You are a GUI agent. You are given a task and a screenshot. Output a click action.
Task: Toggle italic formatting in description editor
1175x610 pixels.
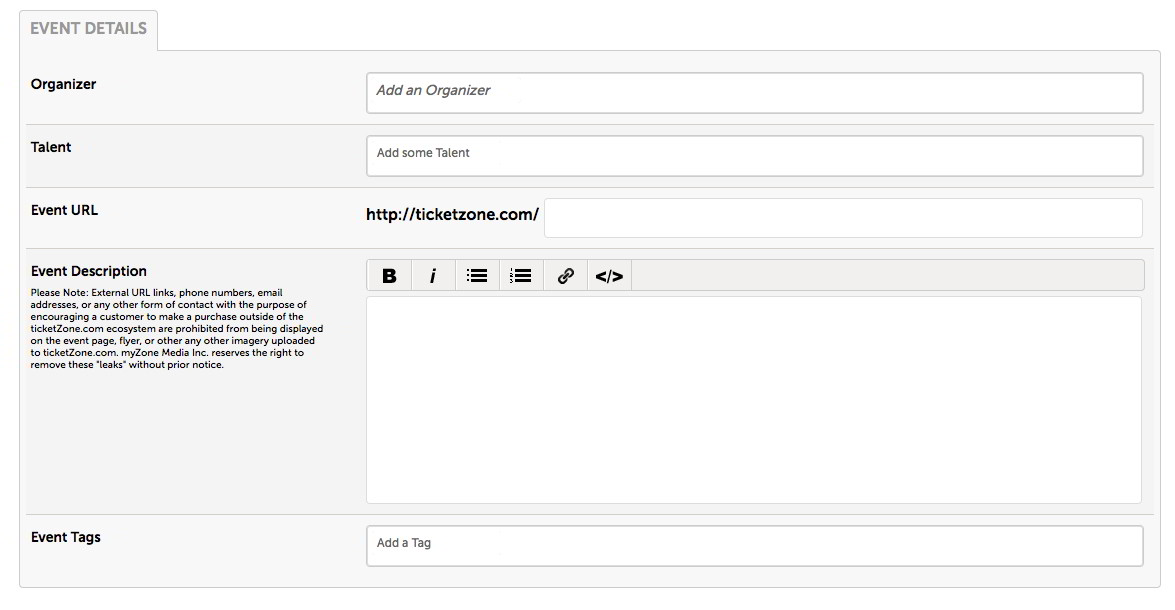tap(432, 276)
